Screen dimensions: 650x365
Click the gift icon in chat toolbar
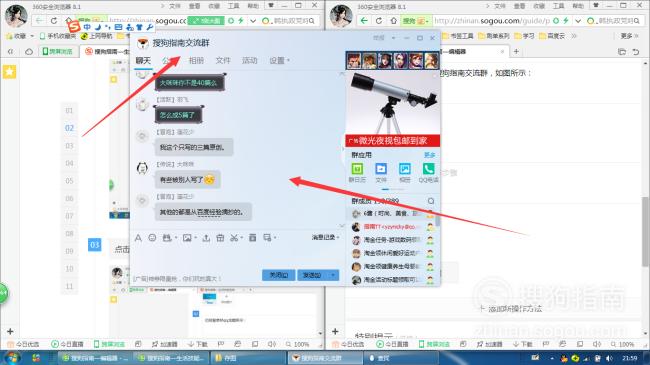[220, 238]
